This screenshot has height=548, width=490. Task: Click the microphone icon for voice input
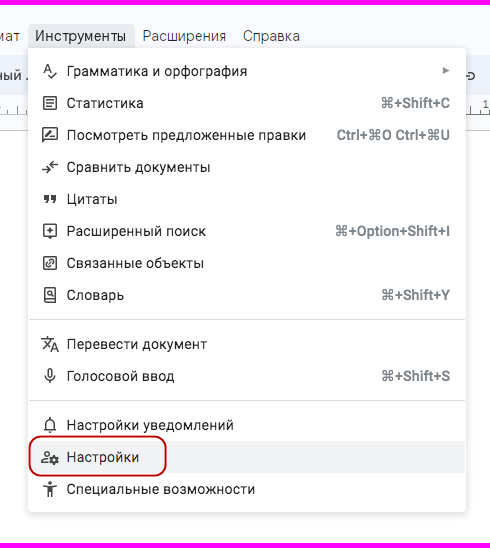pos(50,376)
